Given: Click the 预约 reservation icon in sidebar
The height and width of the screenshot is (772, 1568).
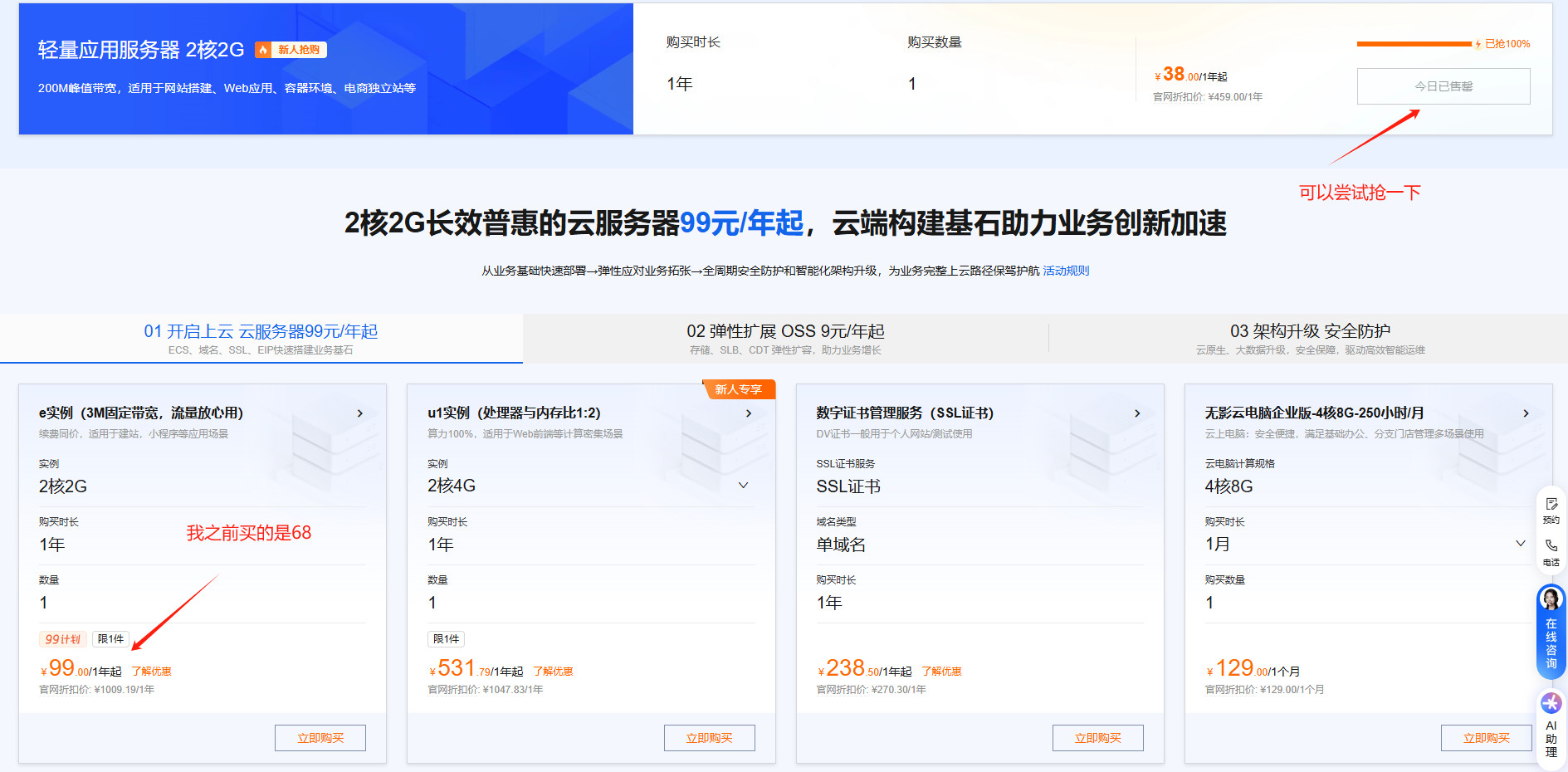Looking at the screenshot, I should point(1551,510).
